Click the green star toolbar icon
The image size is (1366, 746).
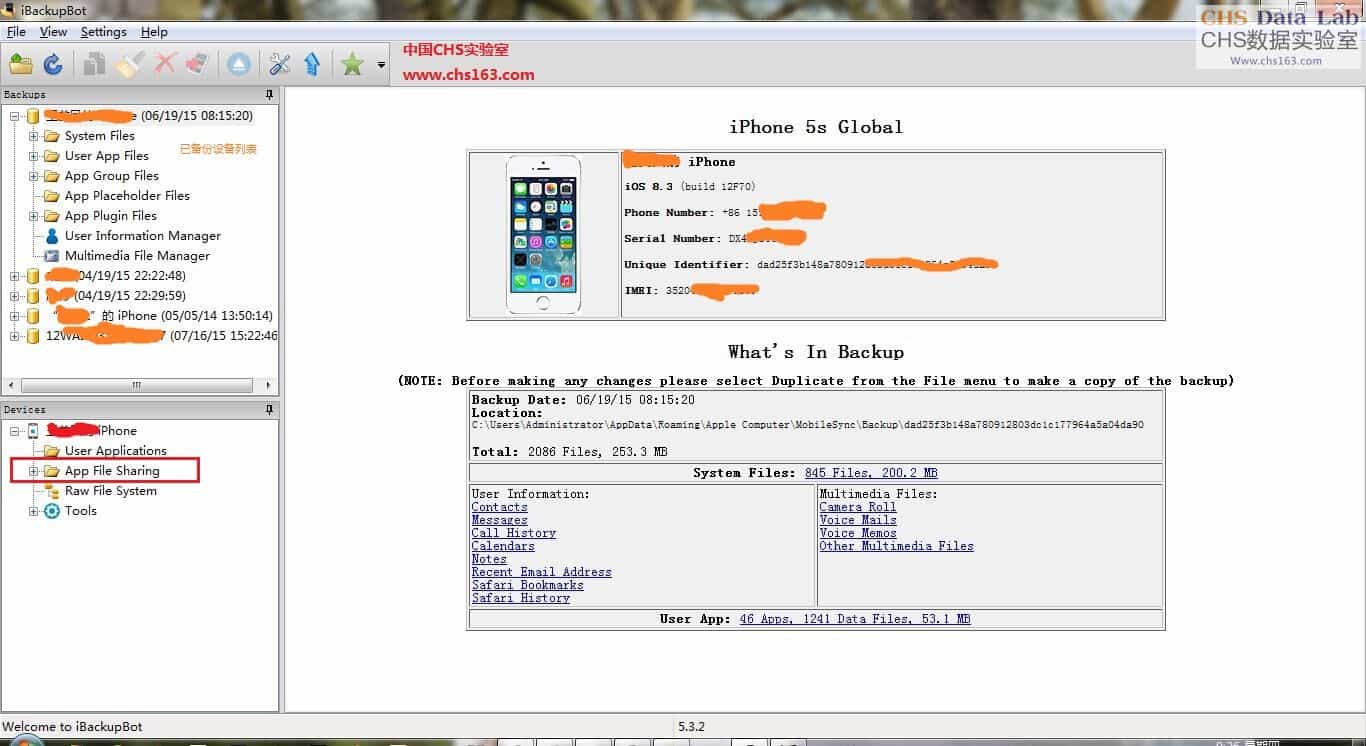pyautogui.click(x=352, y=65)
